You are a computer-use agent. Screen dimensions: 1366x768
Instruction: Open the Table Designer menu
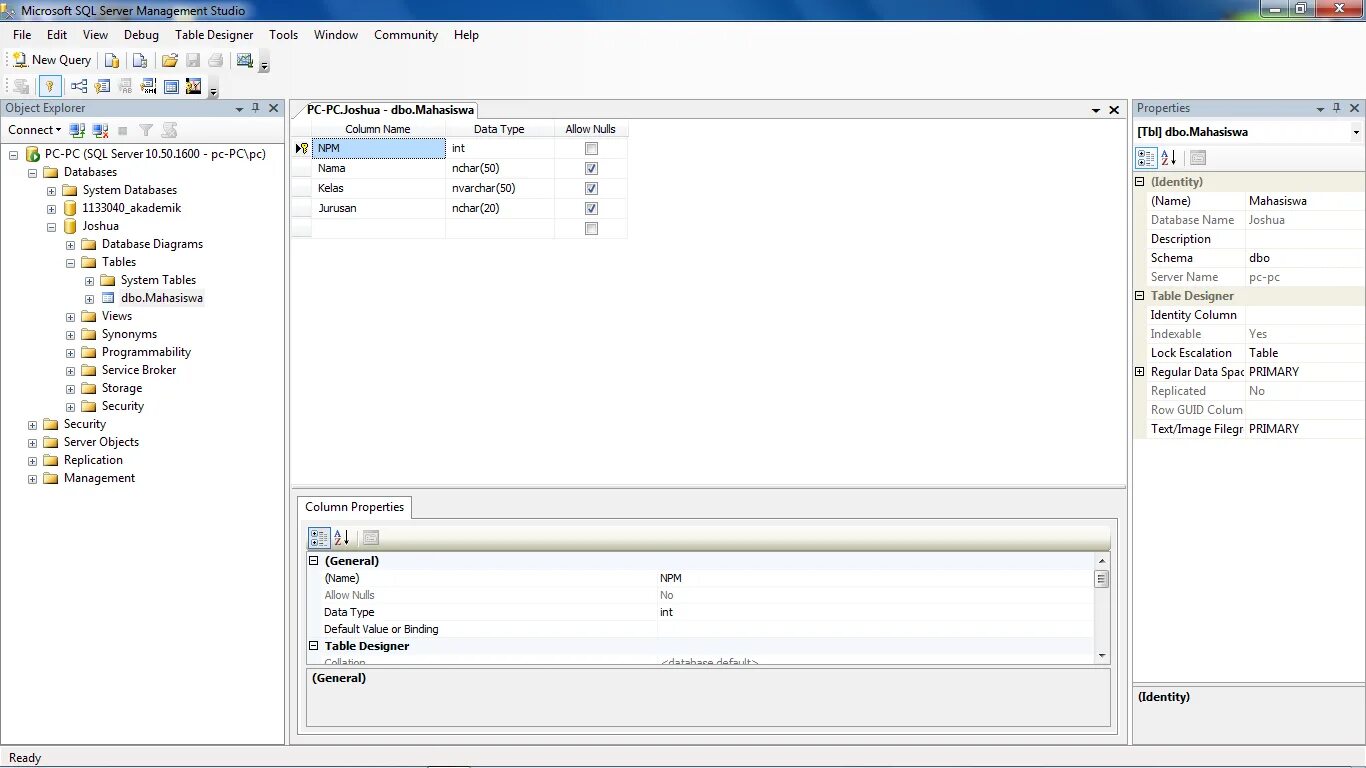click(214, 35)
